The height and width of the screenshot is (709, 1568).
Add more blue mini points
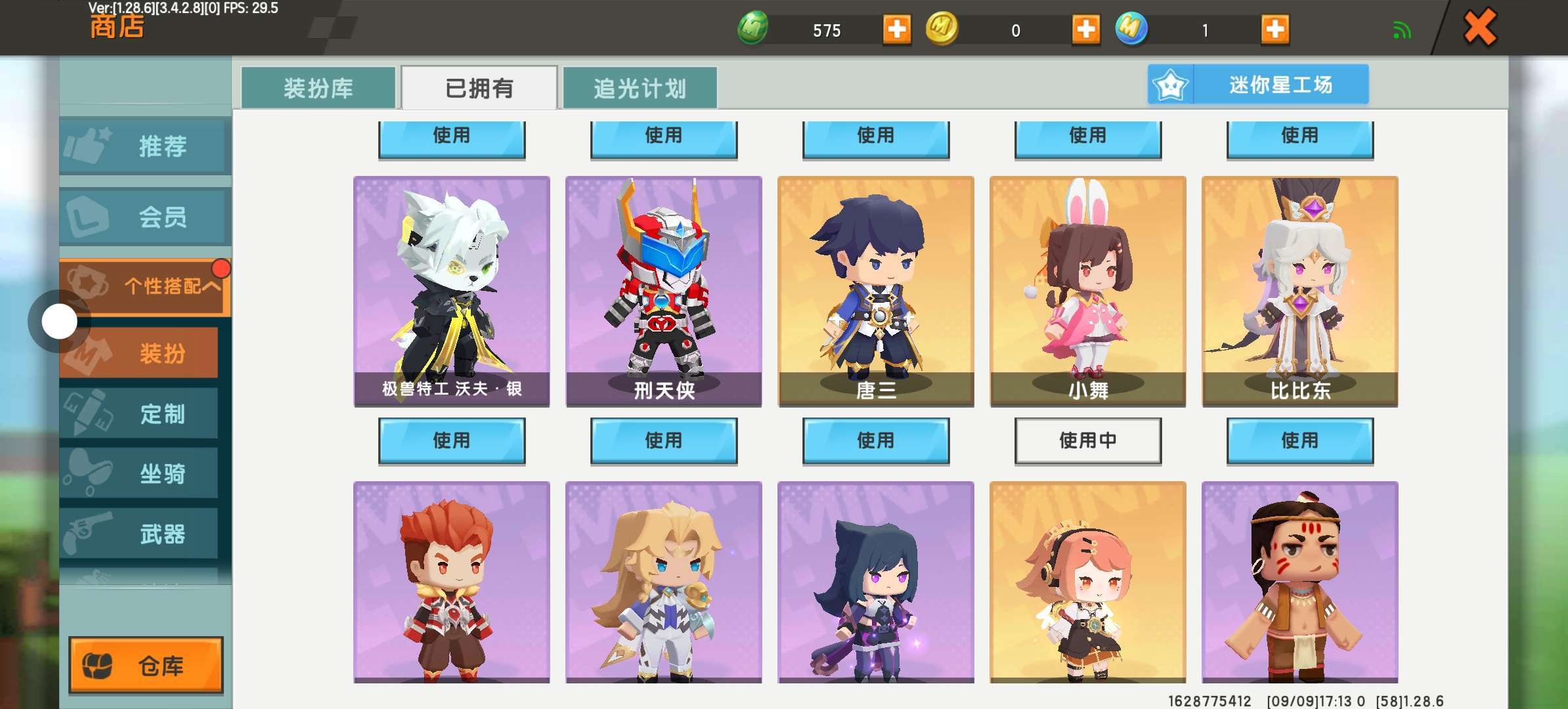tap(1275, 30)
